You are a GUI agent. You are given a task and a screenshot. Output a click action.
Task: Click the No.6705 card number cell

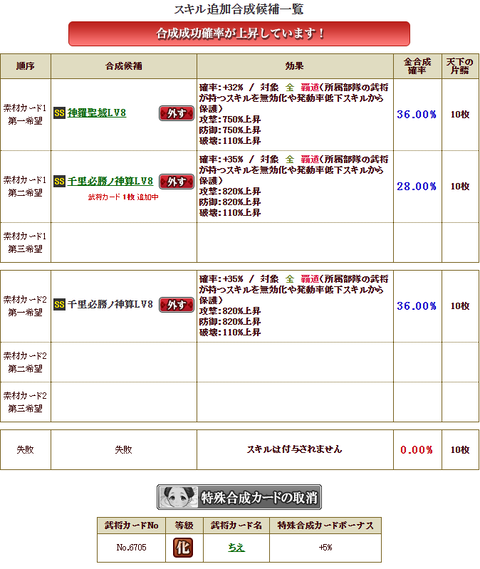pyautogui.click(x=131, y=548)
